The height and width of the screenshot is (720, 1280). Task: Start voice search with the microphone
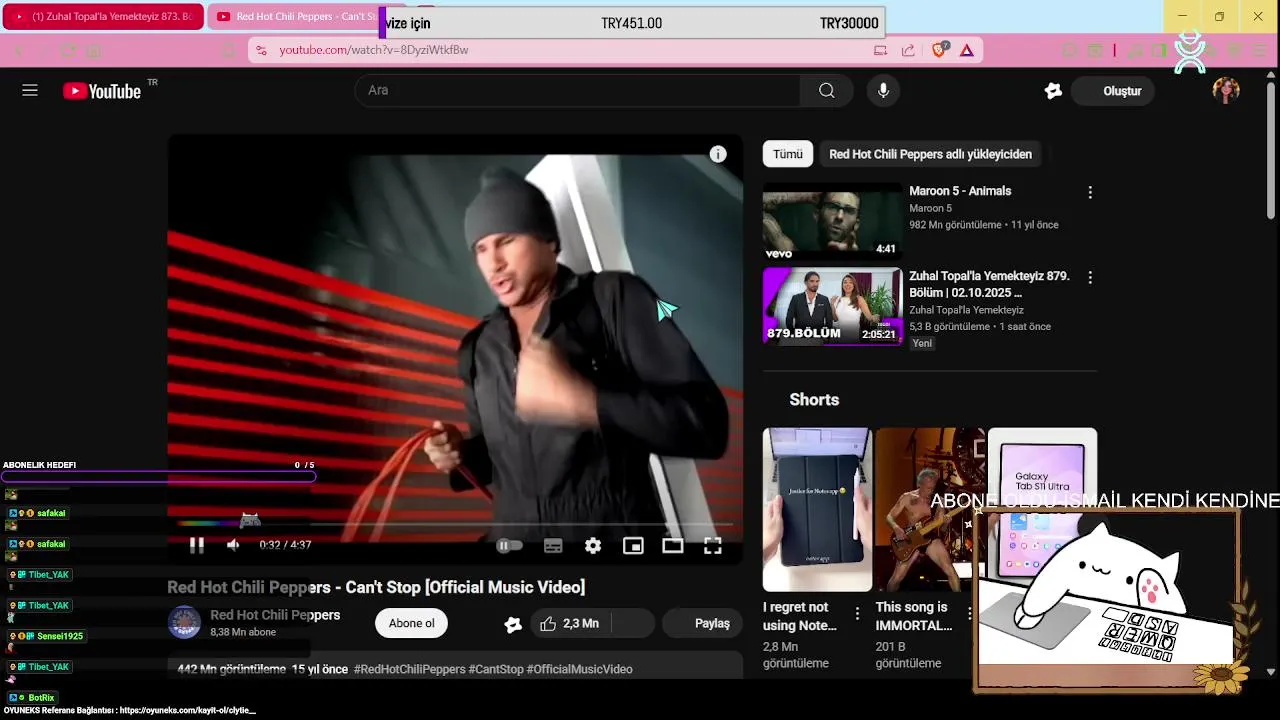coord(883,91)
